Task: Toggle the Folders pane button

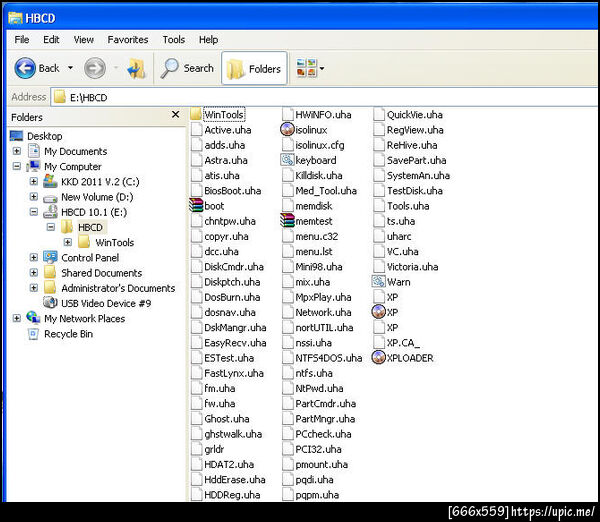Action: (x=254, y=68)
